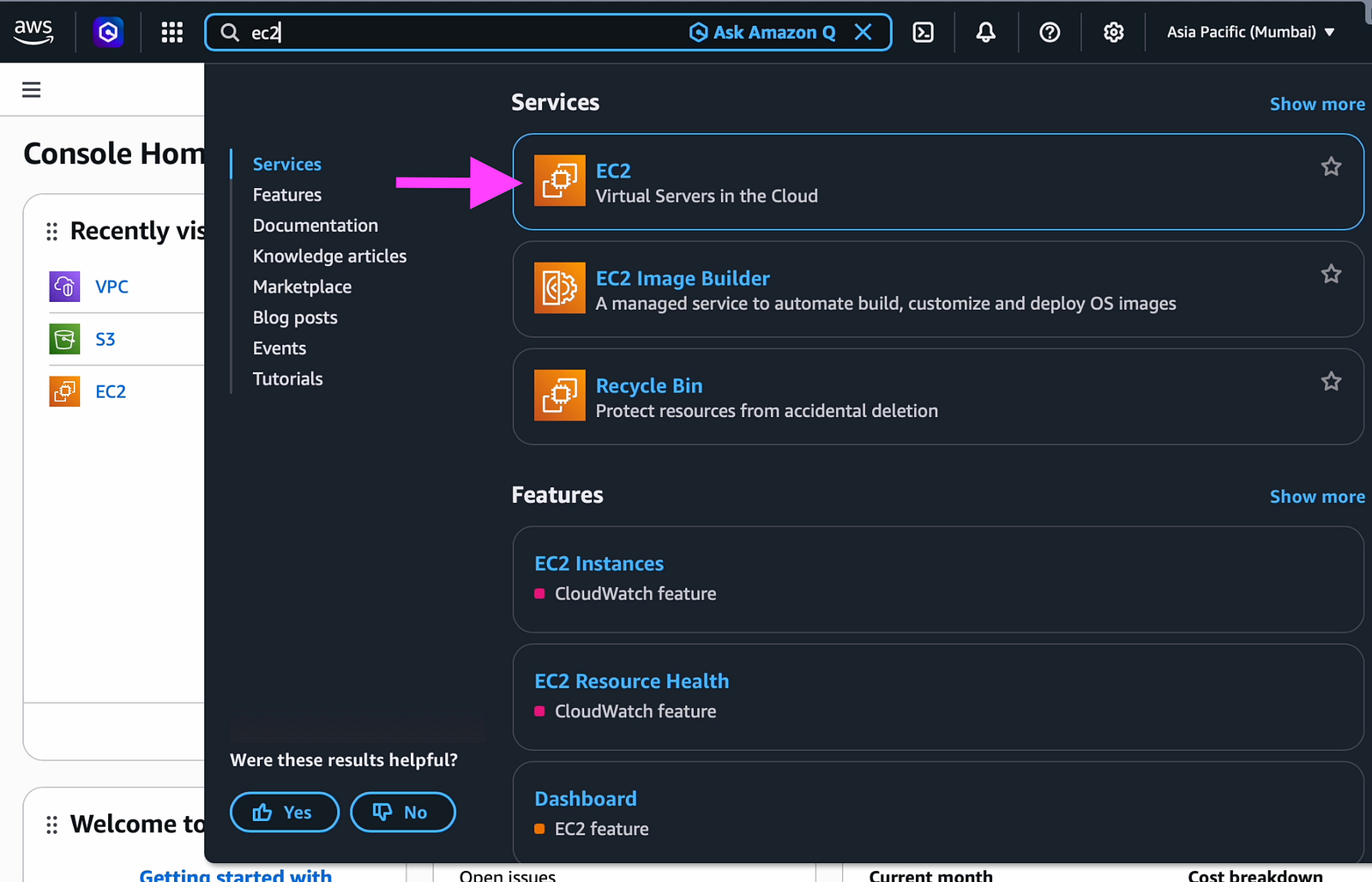Click the green S3 bucket icon
Screen dimensions: 1372x882
[64, 339]
